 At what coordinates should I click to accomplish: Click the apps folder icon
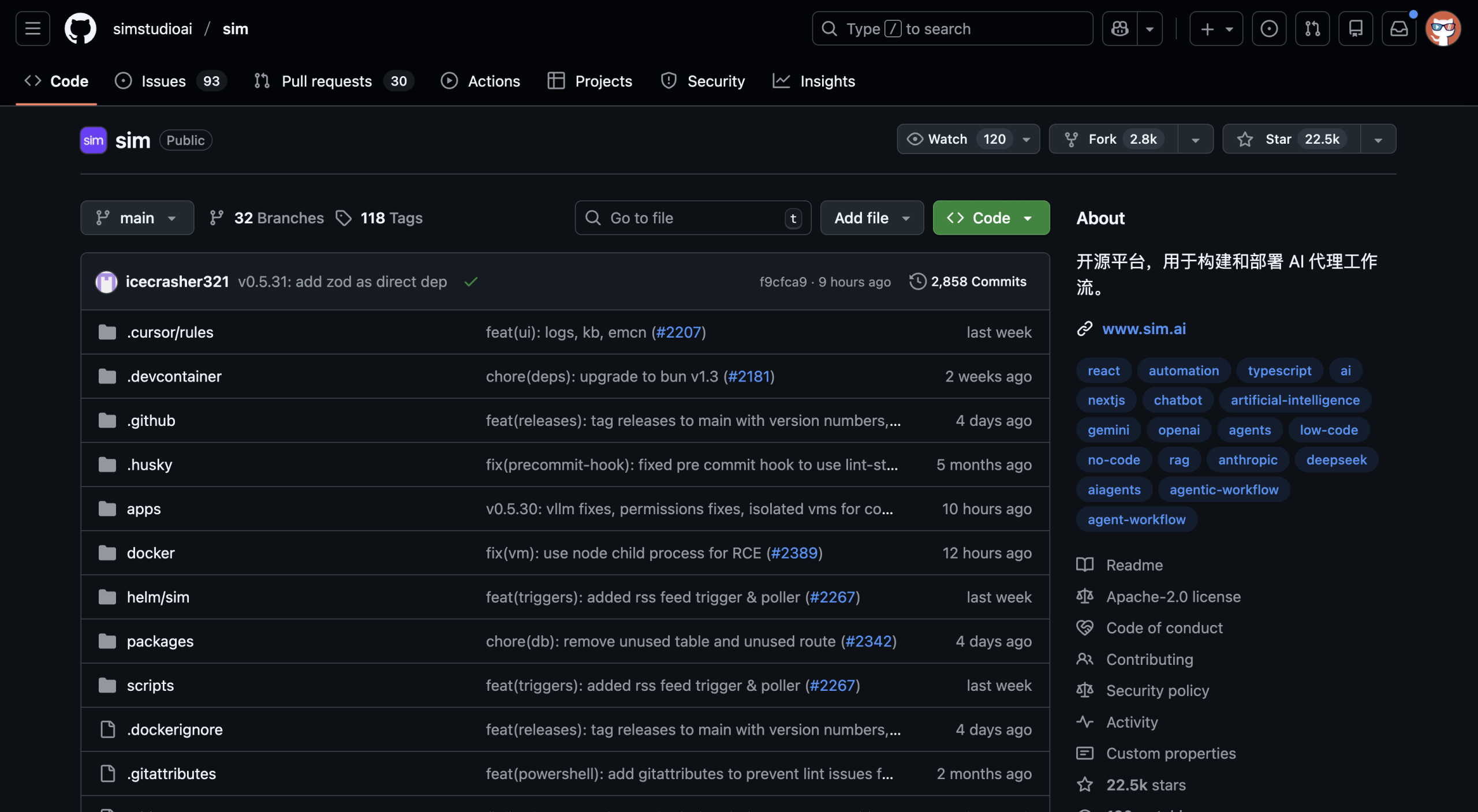click(107, 508)
